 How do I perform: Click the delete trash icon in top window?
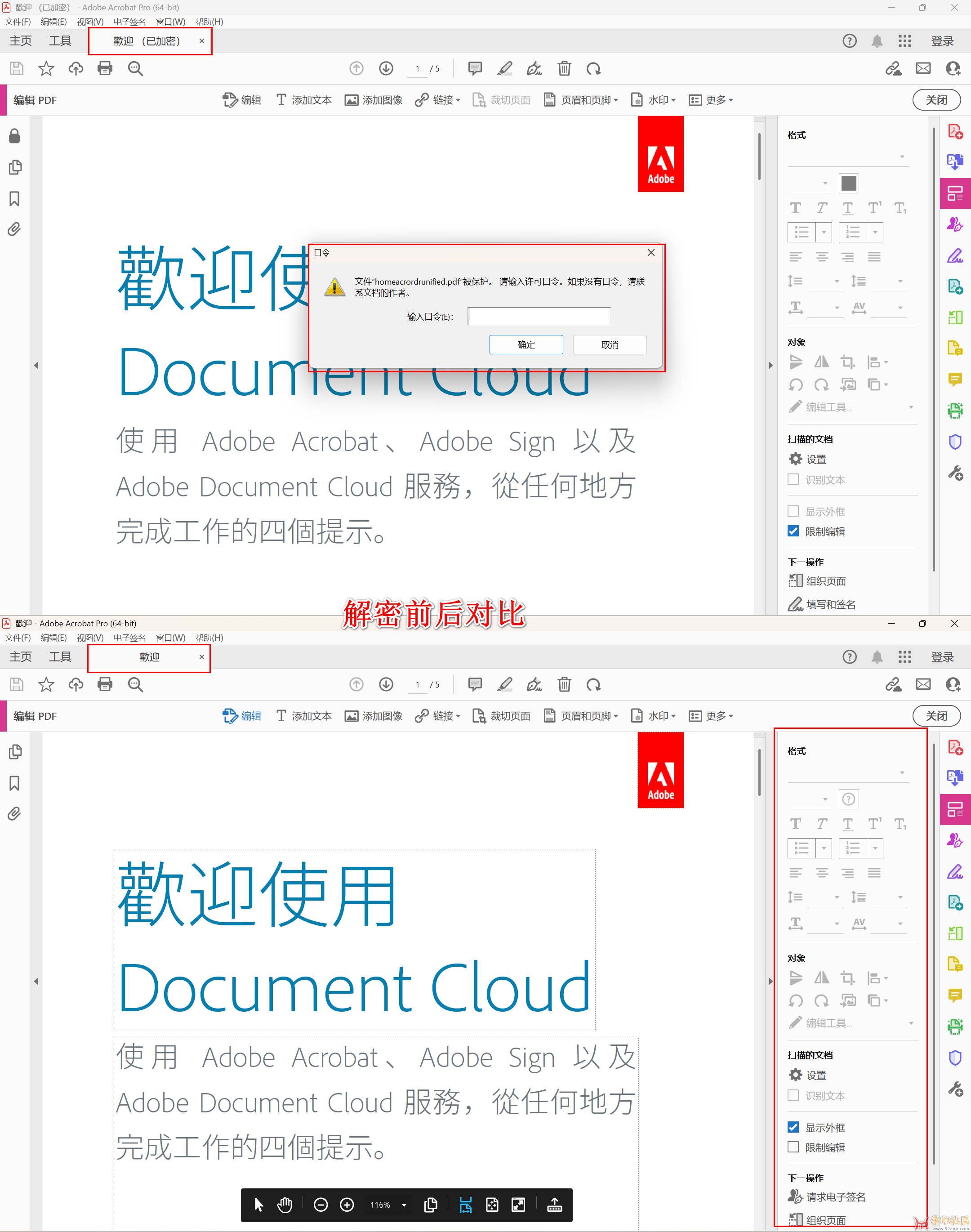tap(564, 69)
